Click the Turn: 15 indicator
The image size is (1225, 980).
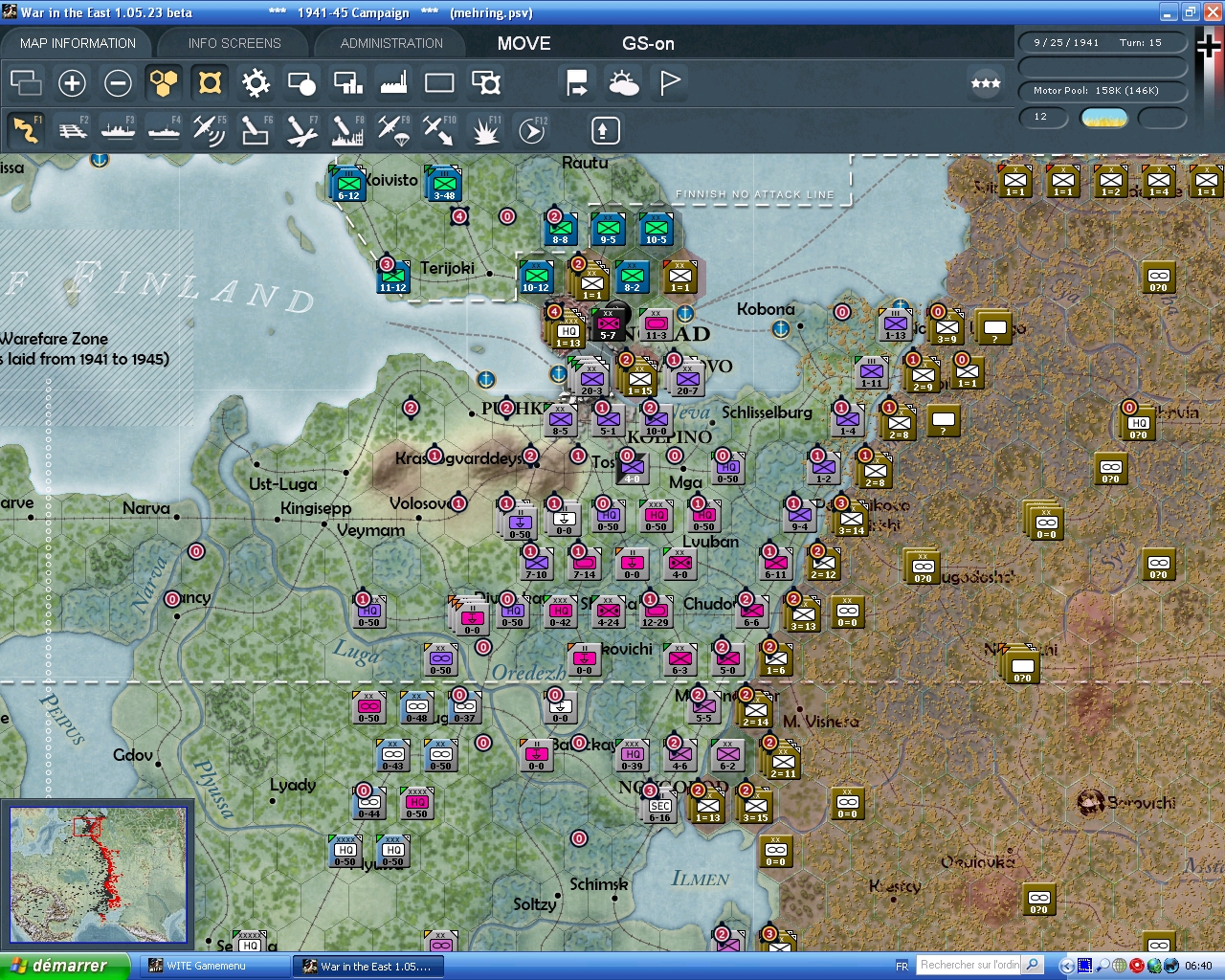1141,42
